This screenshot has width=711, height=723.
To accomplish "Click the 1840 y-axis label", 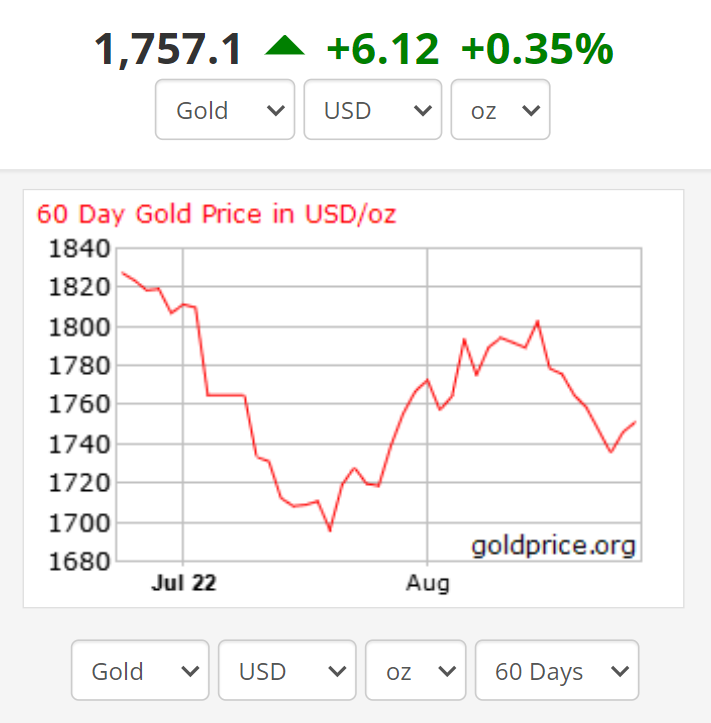I will (x=77, y=249).
